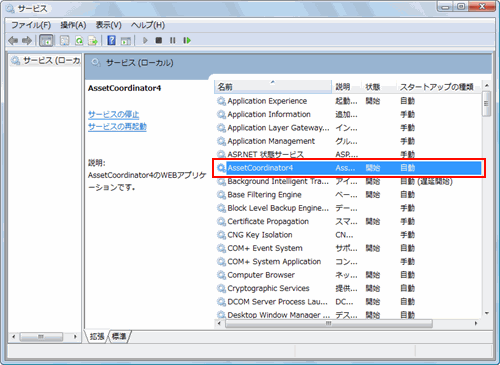This screenshot has height=365, width=500.
Task: Sort by the 名前 column header
Action: pos(273,87)
